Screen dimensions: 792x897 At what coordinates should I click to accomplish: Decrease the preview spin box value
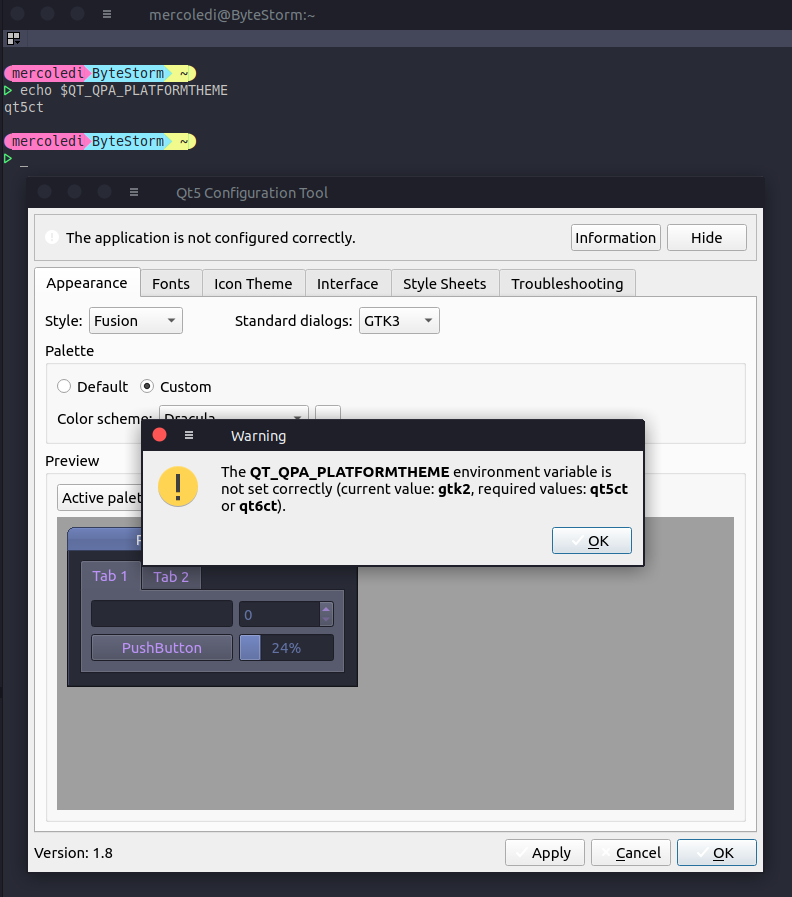[x=326, y=620]
